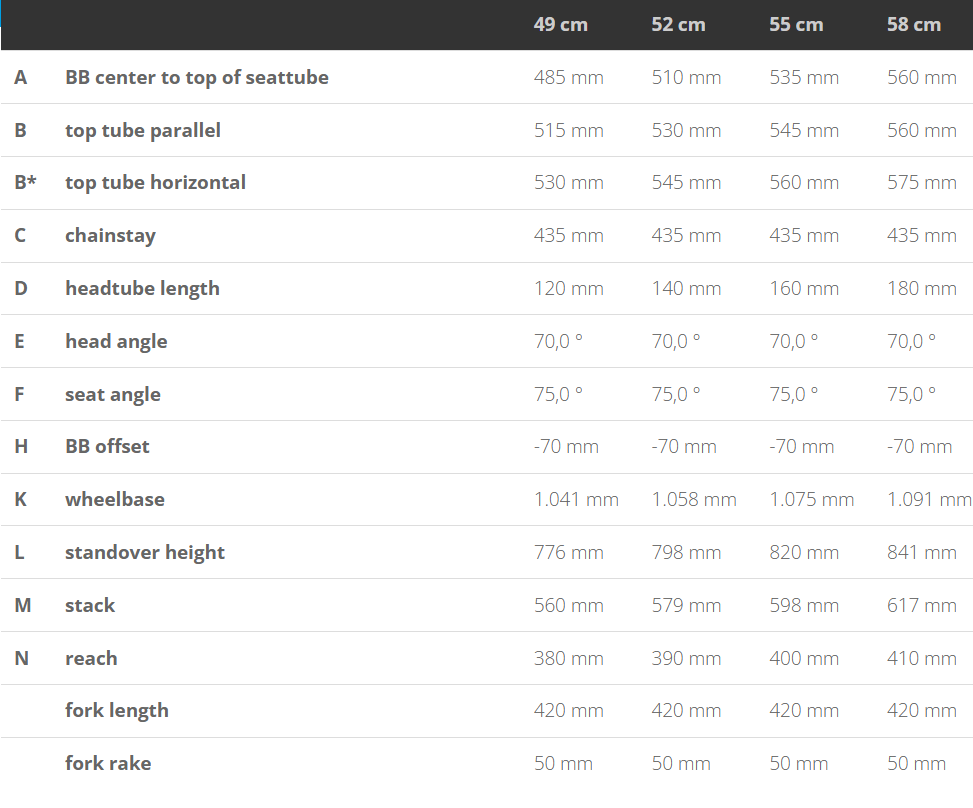Select the 58 cm size header
This screenshot has height=808, width=973.
tap(913, 24)
